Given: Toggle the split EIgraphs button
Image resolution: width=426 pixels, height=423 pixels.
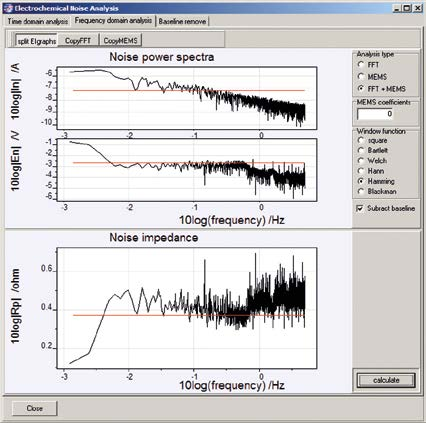Looking at the screenshot, I should pos(37,41).
